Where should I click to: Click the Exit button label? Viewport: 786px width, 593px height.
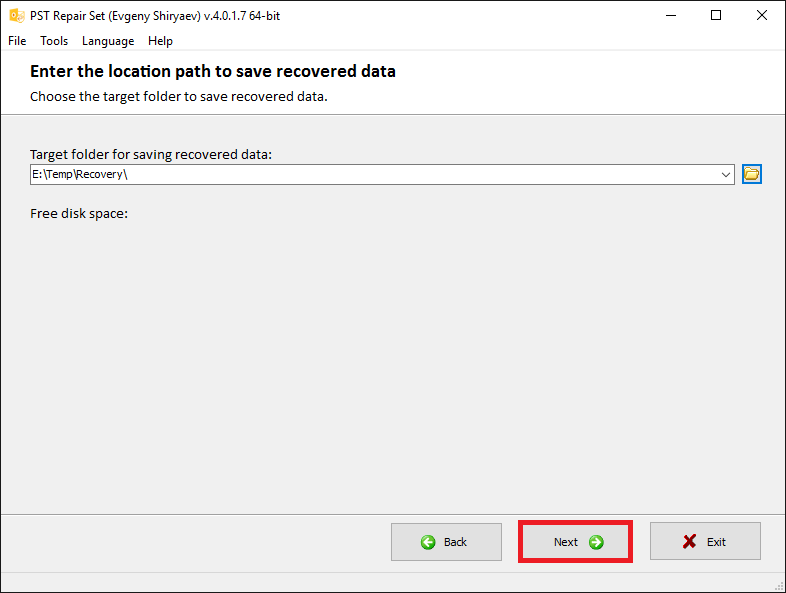tap(716, 542)
